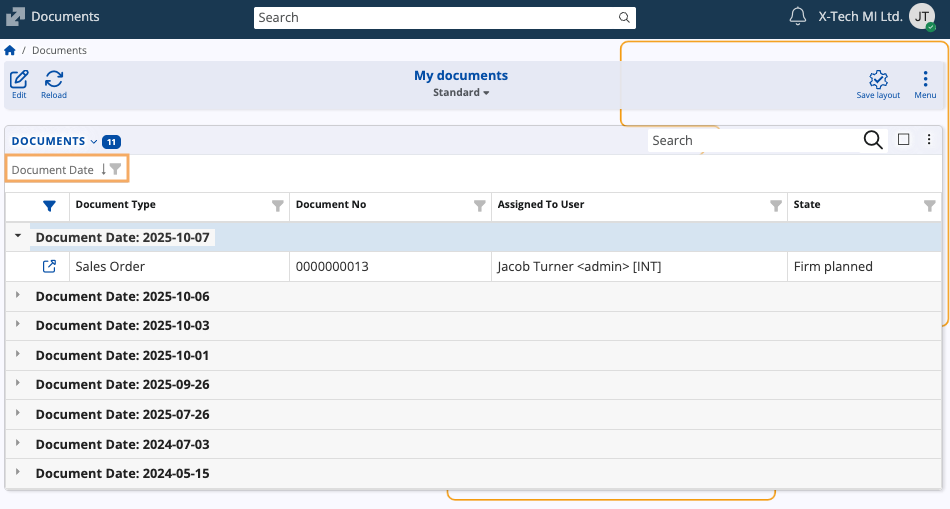The width and height of the screenshot is (950, 509).
Task: Collapse the Document Date 2025-10-07 group
Action: coord(17,237)
